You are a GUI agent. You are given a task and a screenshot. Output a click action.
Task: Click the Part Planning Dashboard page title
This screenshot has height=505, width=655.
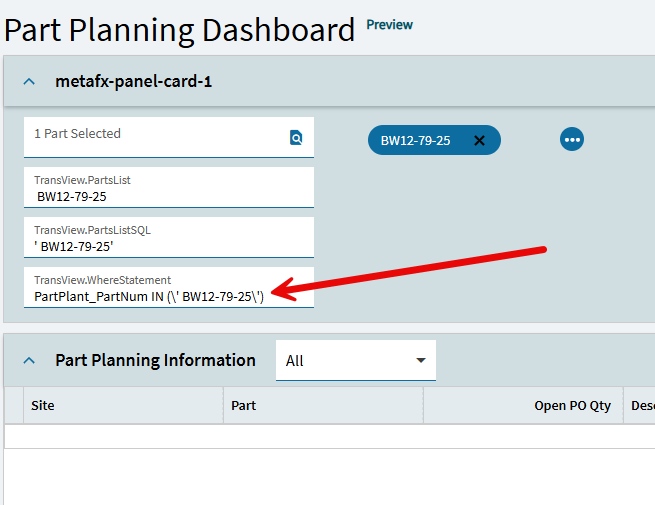pyautogui.click(x=180, y=29)
